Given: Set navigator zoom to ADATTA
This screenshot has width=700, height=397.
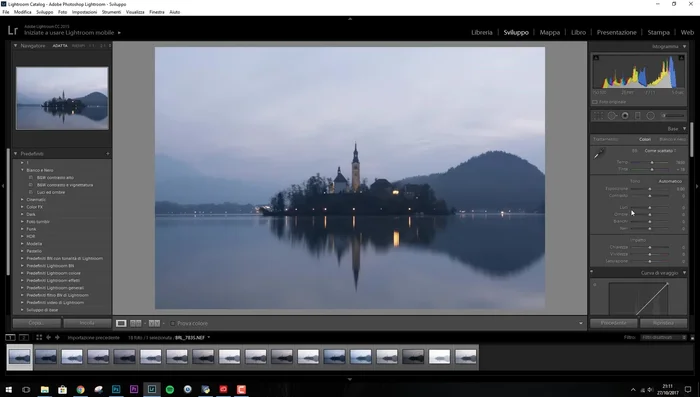Looking at the screenshot, I should (x=60, y=46).
